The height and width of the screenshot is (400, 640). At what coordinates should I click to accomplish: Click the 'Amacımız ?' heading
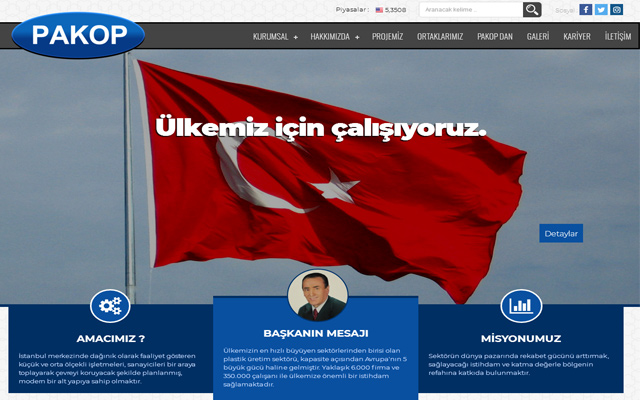(111, 339)
